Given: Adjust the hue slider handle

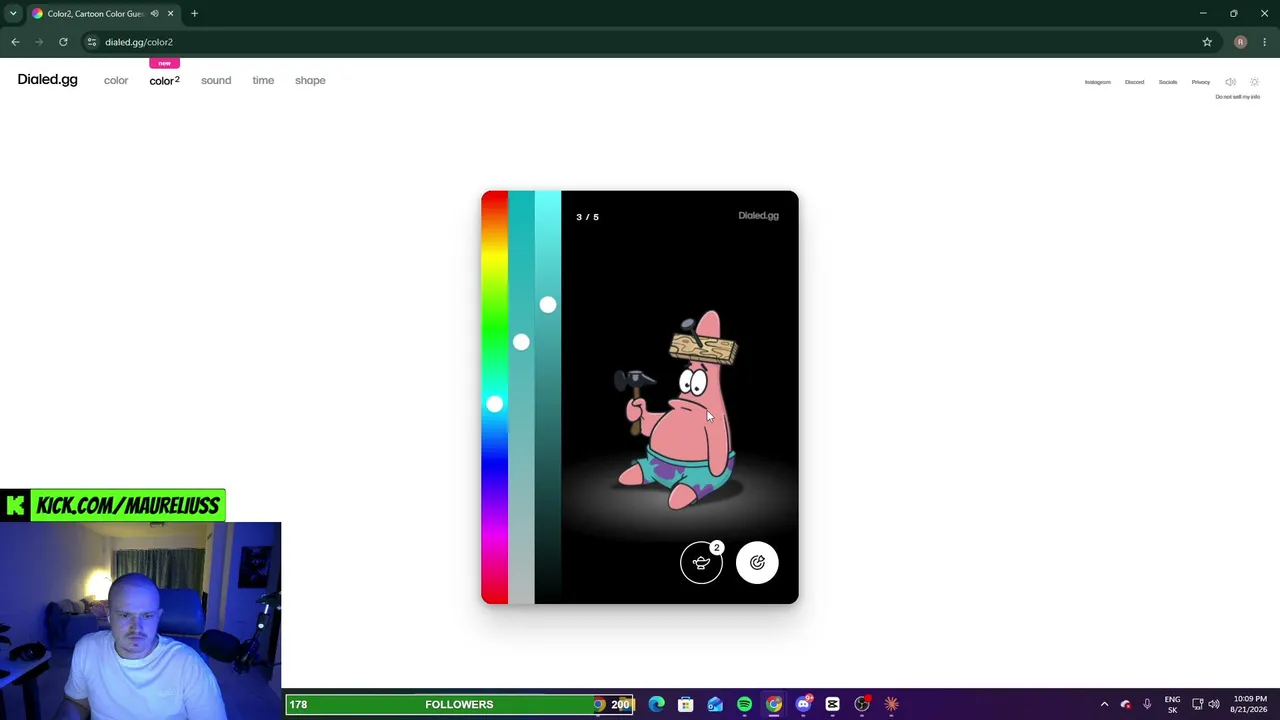Looking at the screenshot, I should coord(494,404).
